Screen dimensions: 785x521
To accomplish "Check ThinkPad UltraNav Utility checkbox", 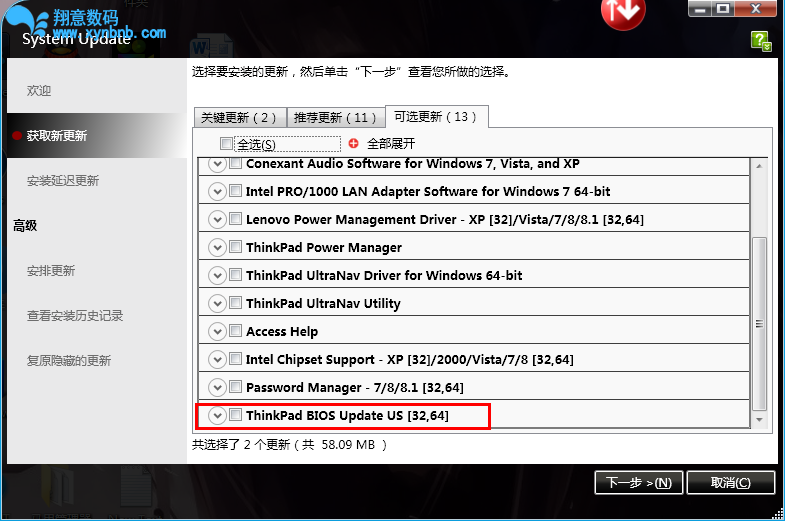I will point(235,303).
